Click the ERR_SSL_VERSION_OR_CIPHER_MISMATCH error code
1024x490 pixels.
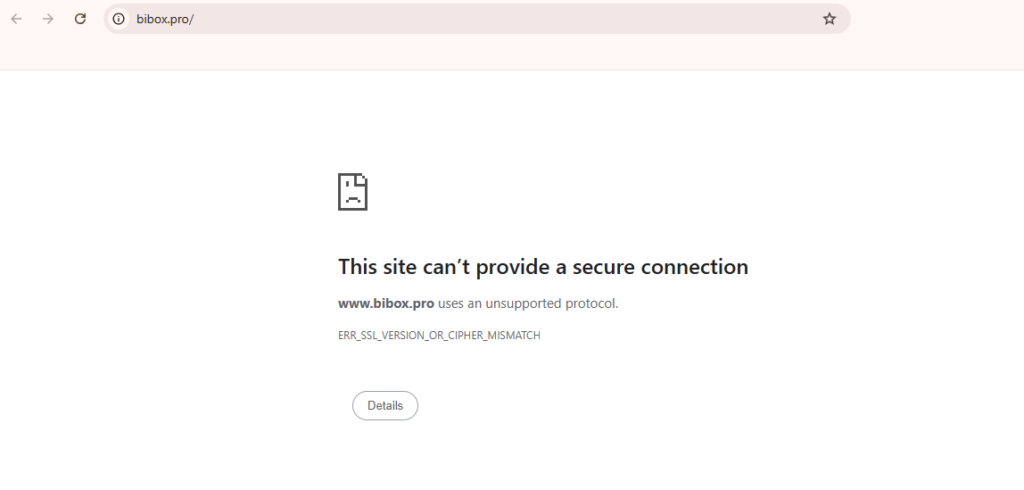(x=439, y=336)
